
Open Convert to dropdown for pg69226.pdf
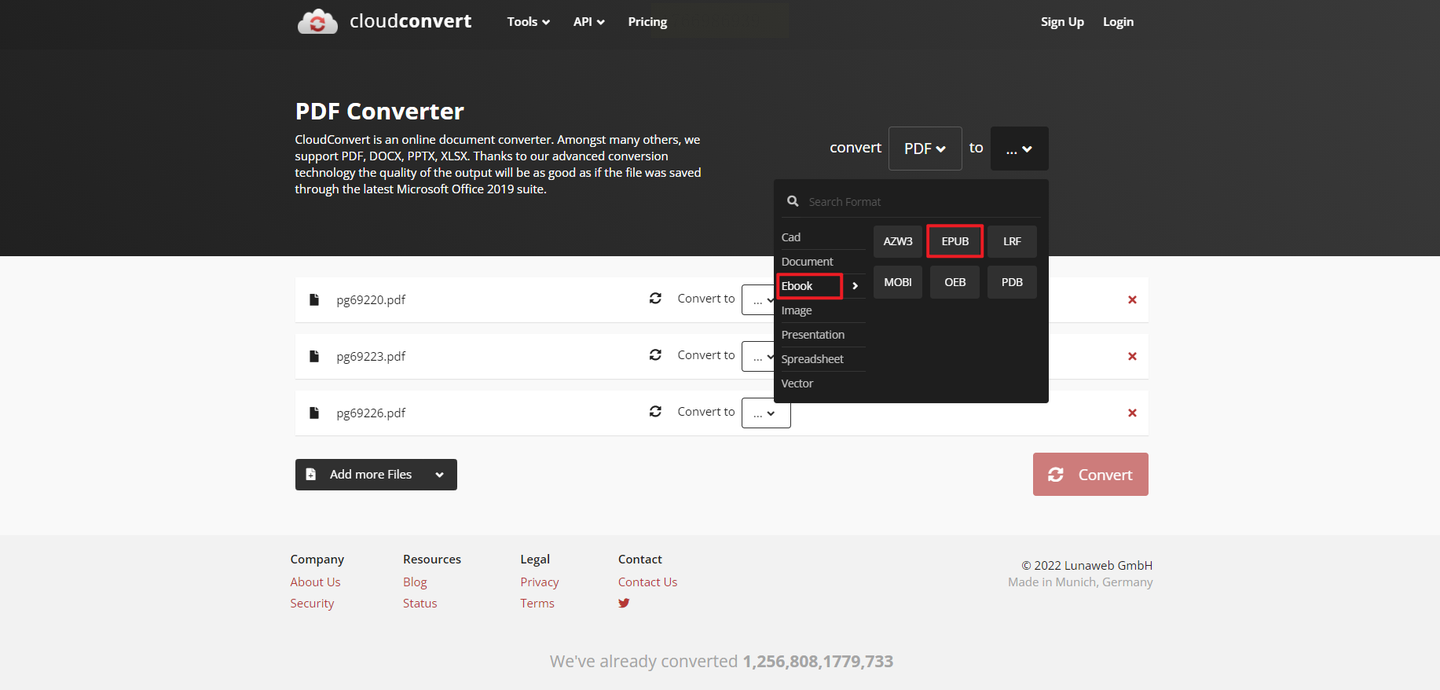coord(765,413)
